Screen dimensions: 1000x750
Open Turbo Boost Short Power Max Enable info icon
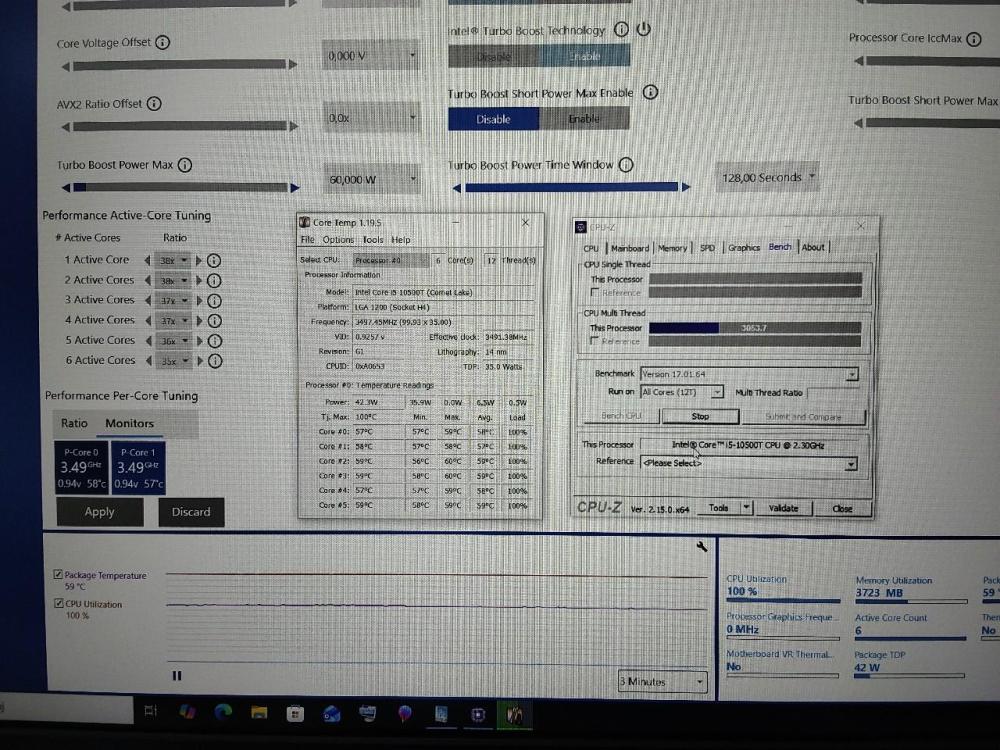pos(650,92)
